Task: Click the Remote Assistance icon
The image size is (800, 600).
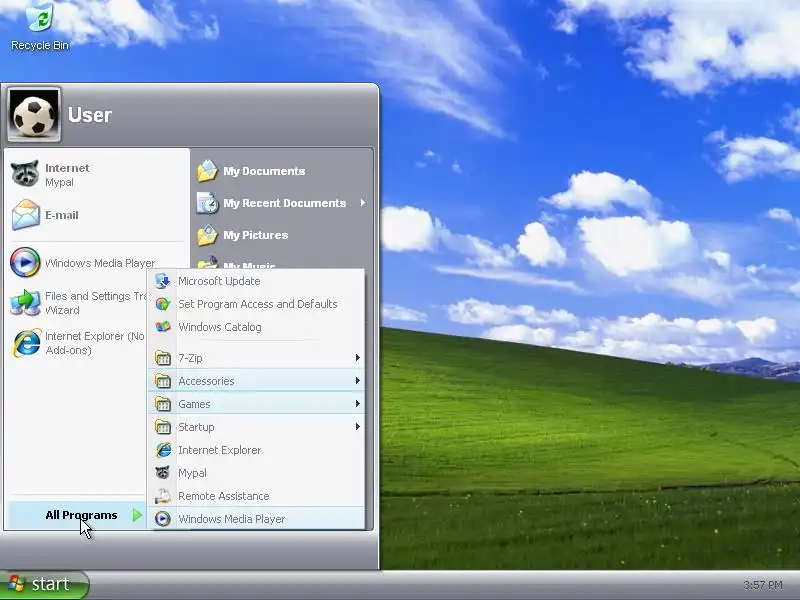Action: click(163, 496)
